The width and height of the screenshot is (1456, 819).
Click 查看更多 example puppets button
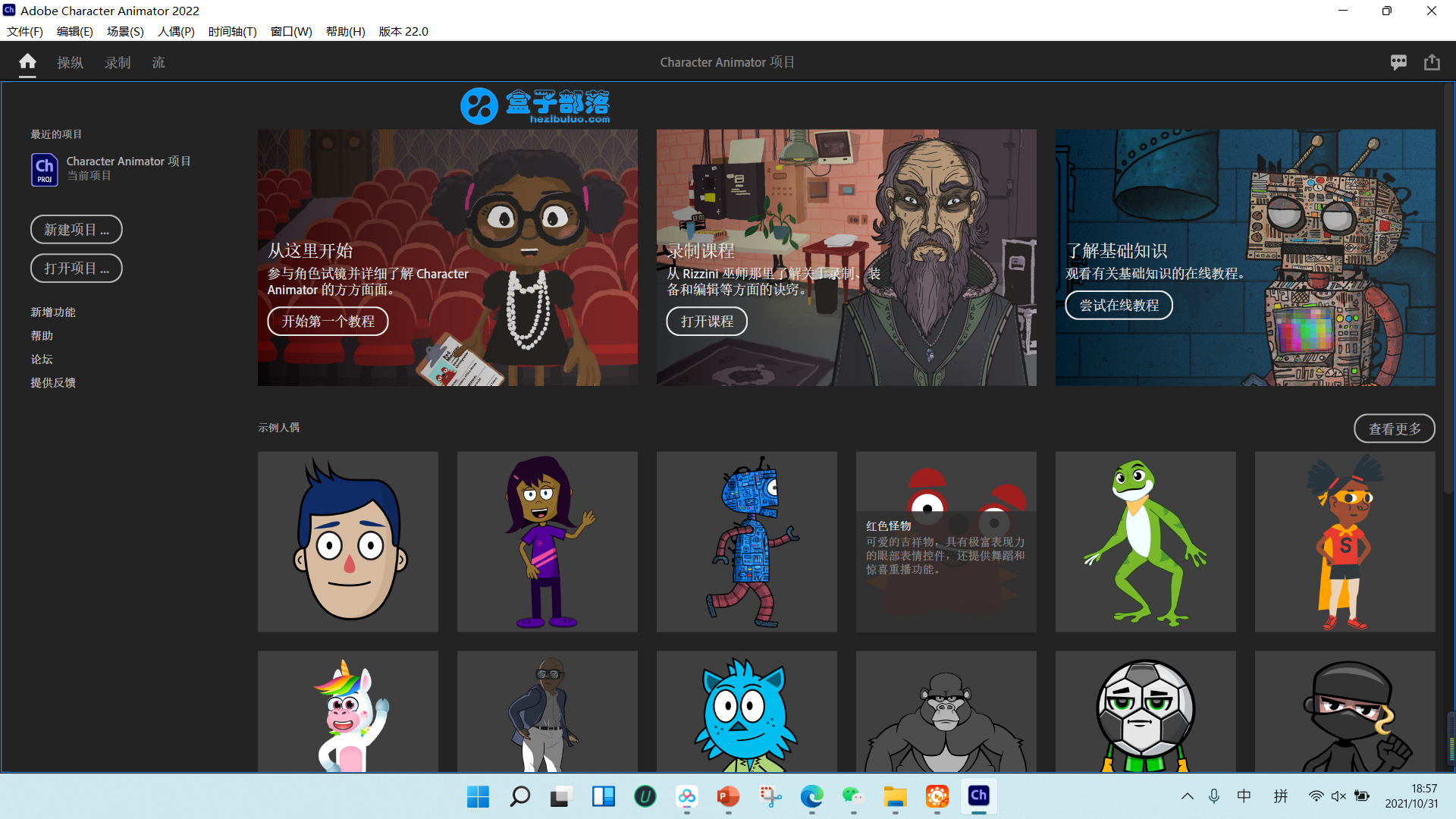(1394, 428)
